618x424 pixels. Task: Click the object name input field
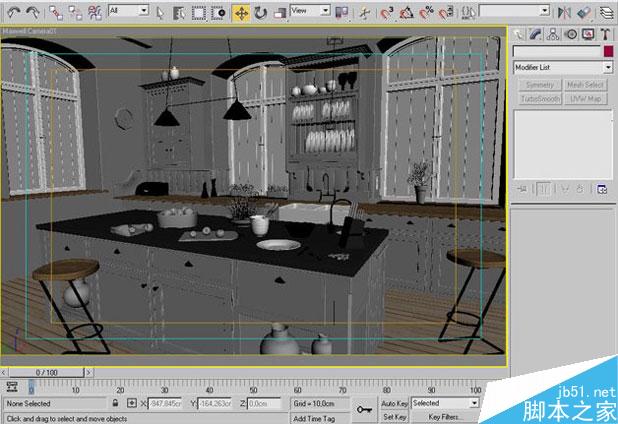[557, 51]
